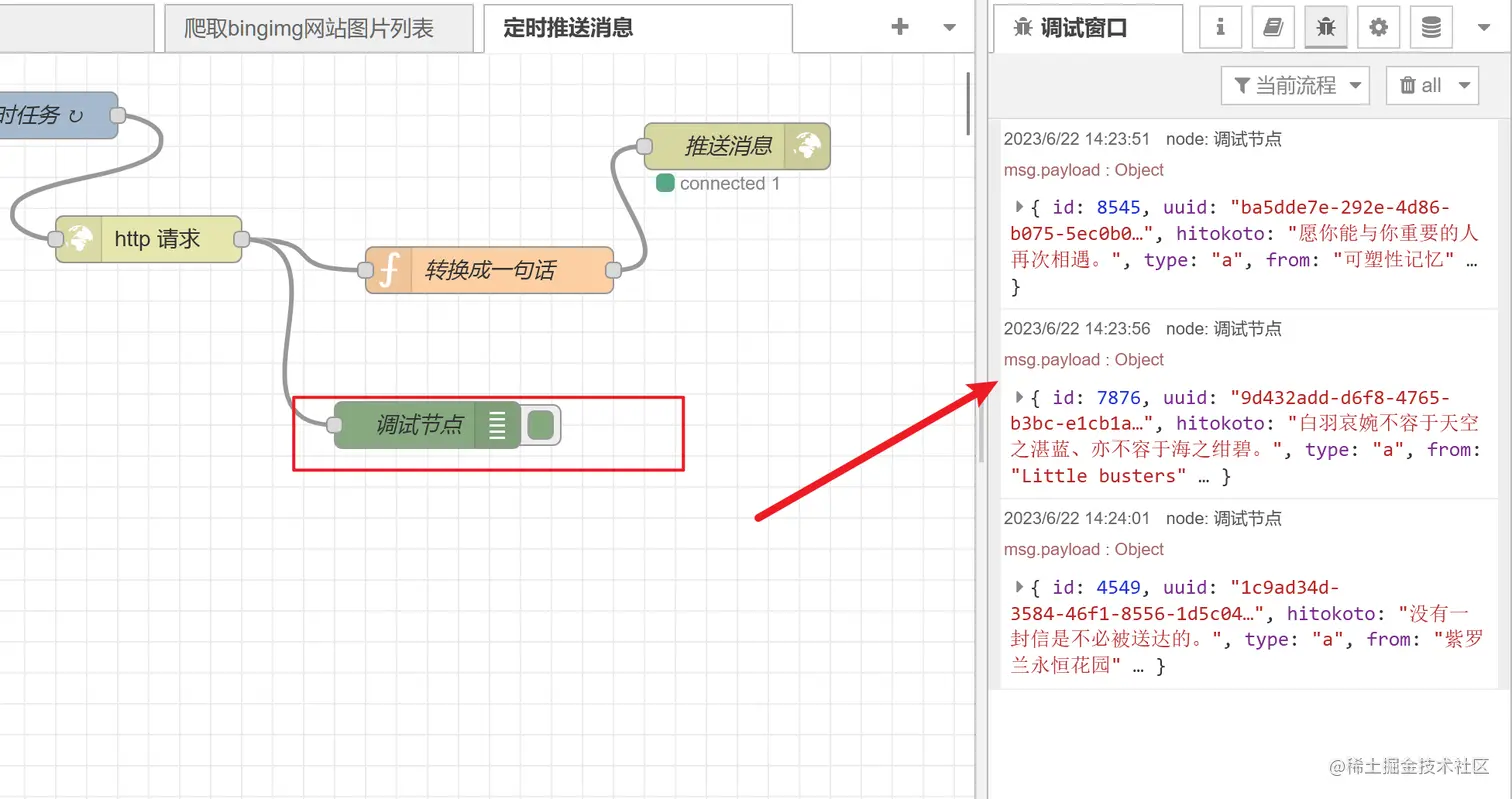Switch to 爬取bingimg网站图片列表 tab
This screenshot has width=1512, height=799.
(x=319, y=28)
